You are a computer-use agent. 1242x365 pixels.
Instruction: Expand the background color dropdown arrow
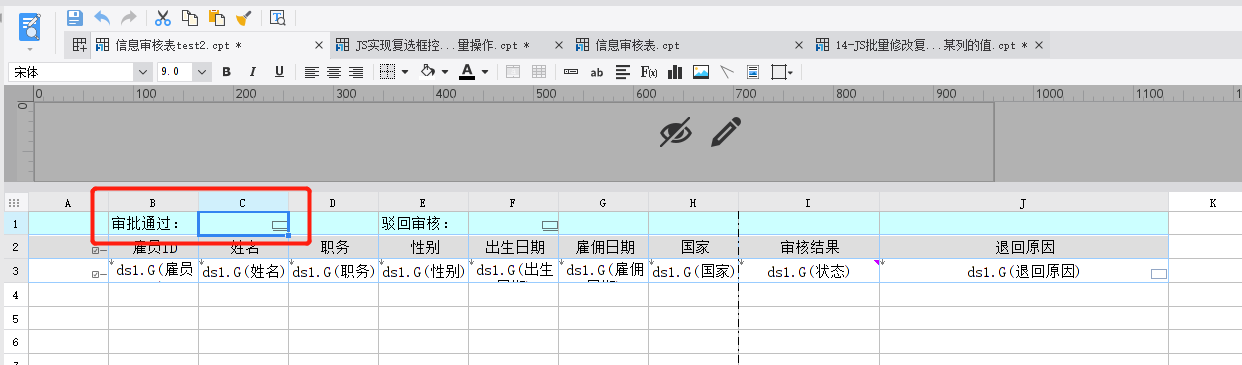[444, 72]
